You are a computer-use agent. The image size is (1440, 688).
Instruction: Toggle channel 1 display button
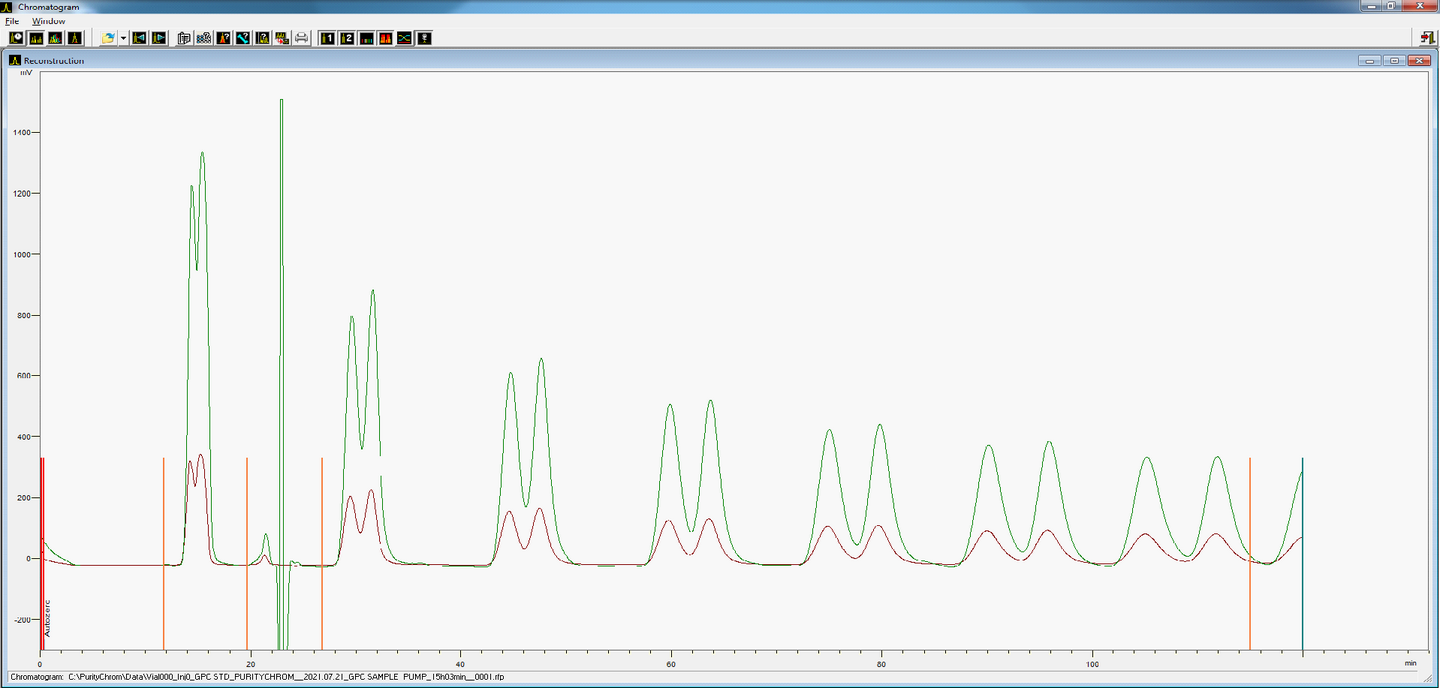click(328, 38)
